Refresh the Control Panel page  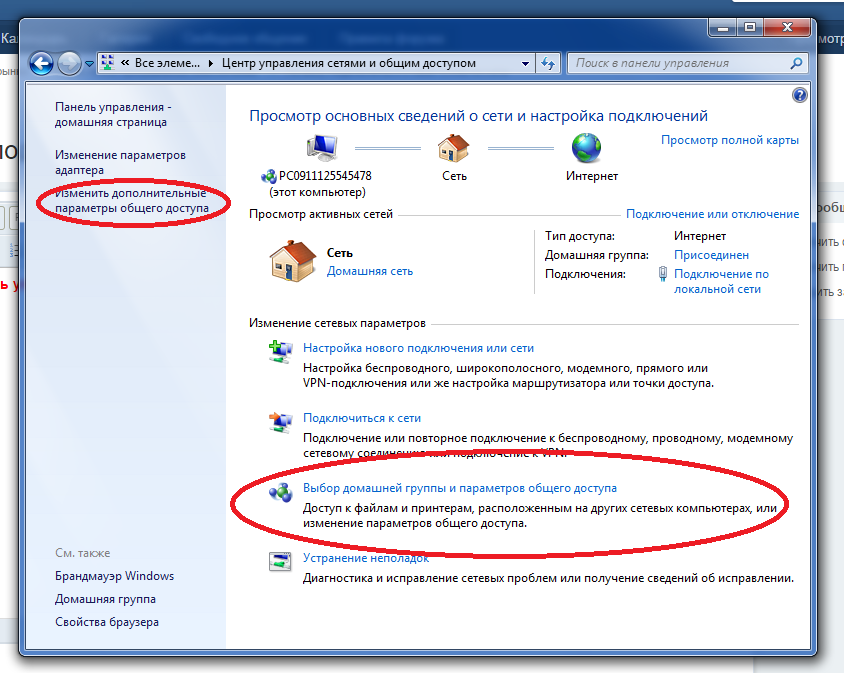pos(548,64)
